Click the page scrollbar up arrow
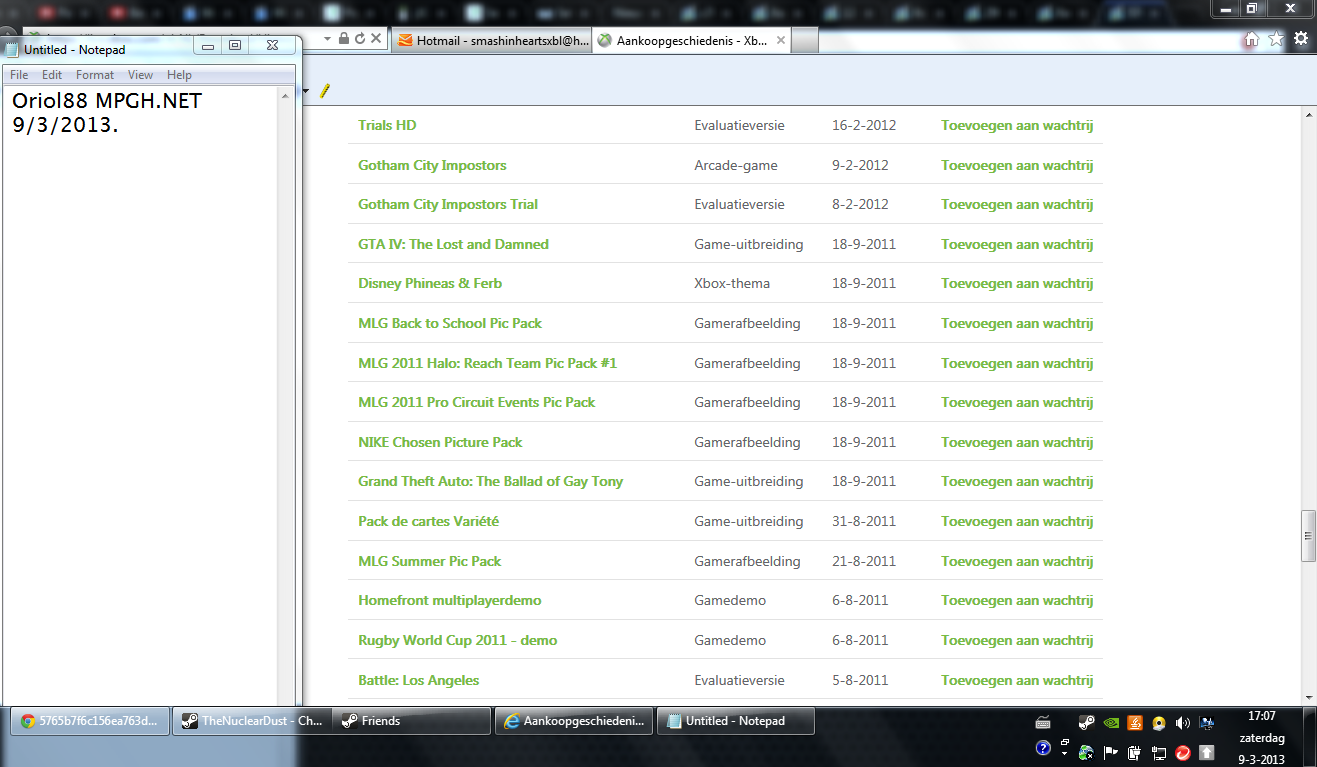Image resolution: width=1317 pixels, height=767 pixels. [x=1307, y=114]
